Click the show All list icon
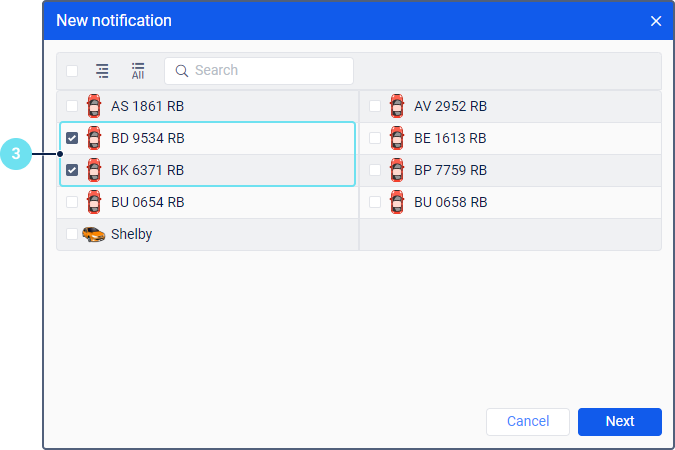 click(x=138, y=71)
